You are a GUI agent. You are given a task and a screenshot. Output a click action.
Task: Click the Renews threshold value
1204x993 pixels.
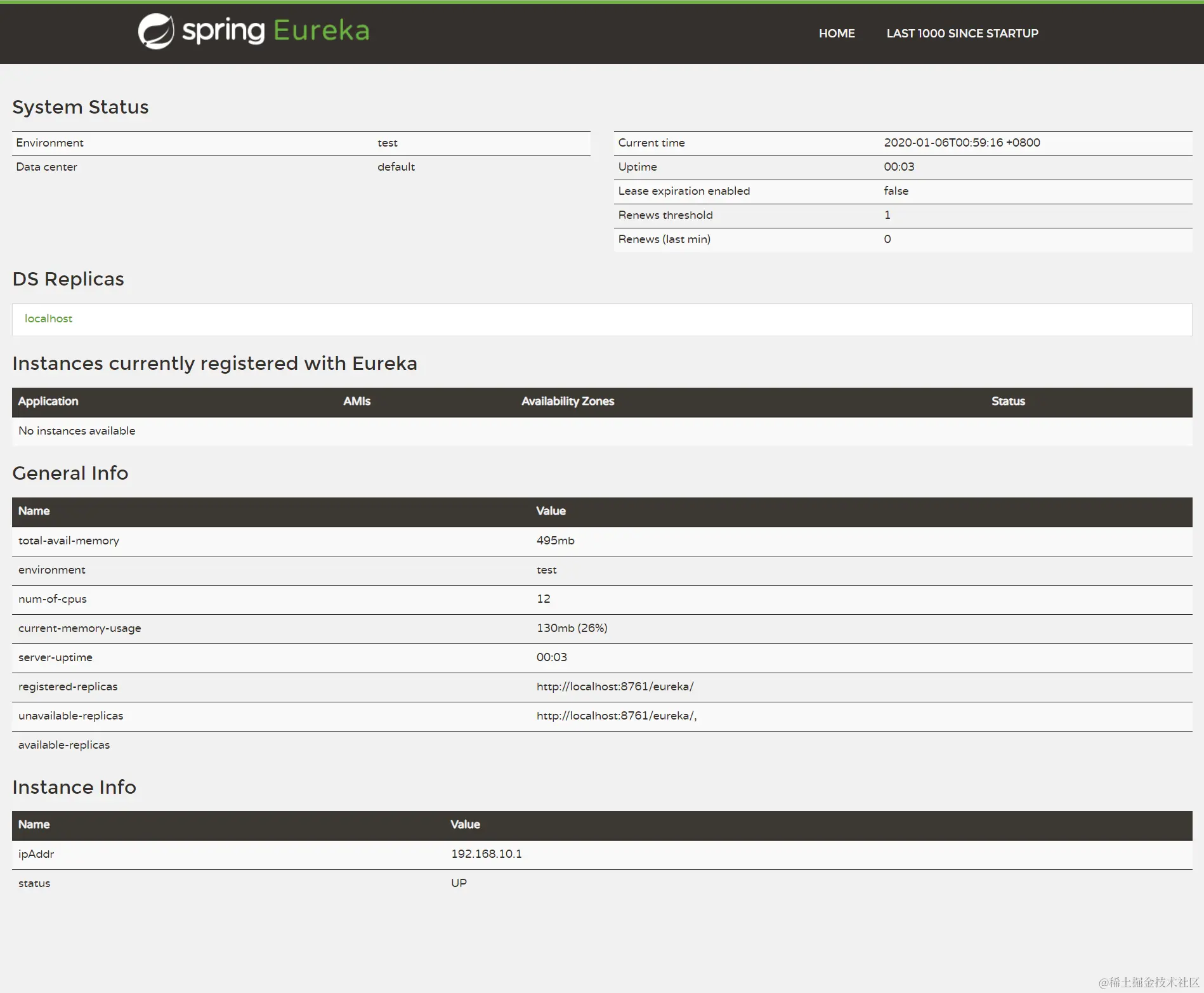click(x=887, y=215)
